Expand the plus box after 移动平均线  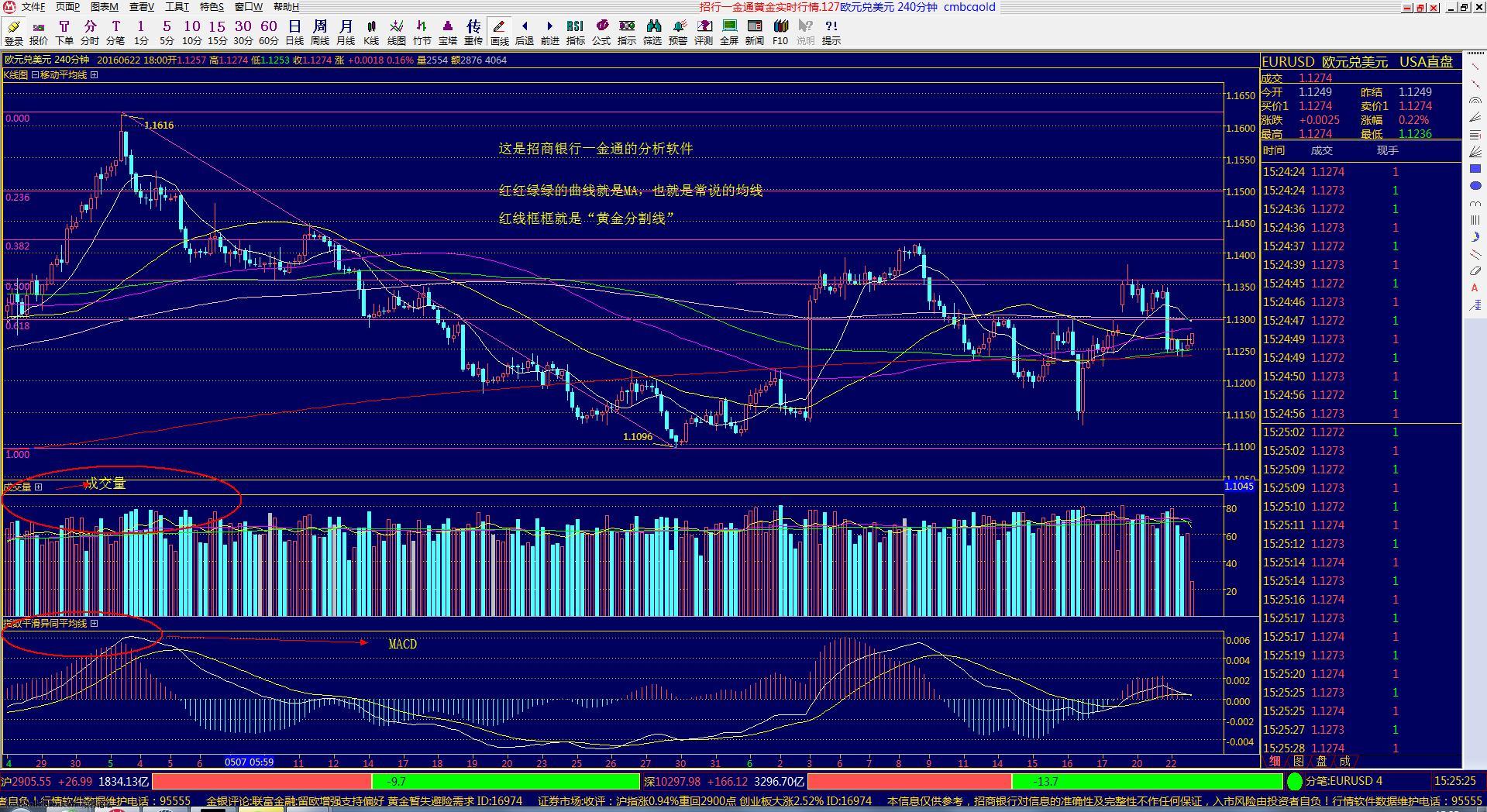(94, 75)
